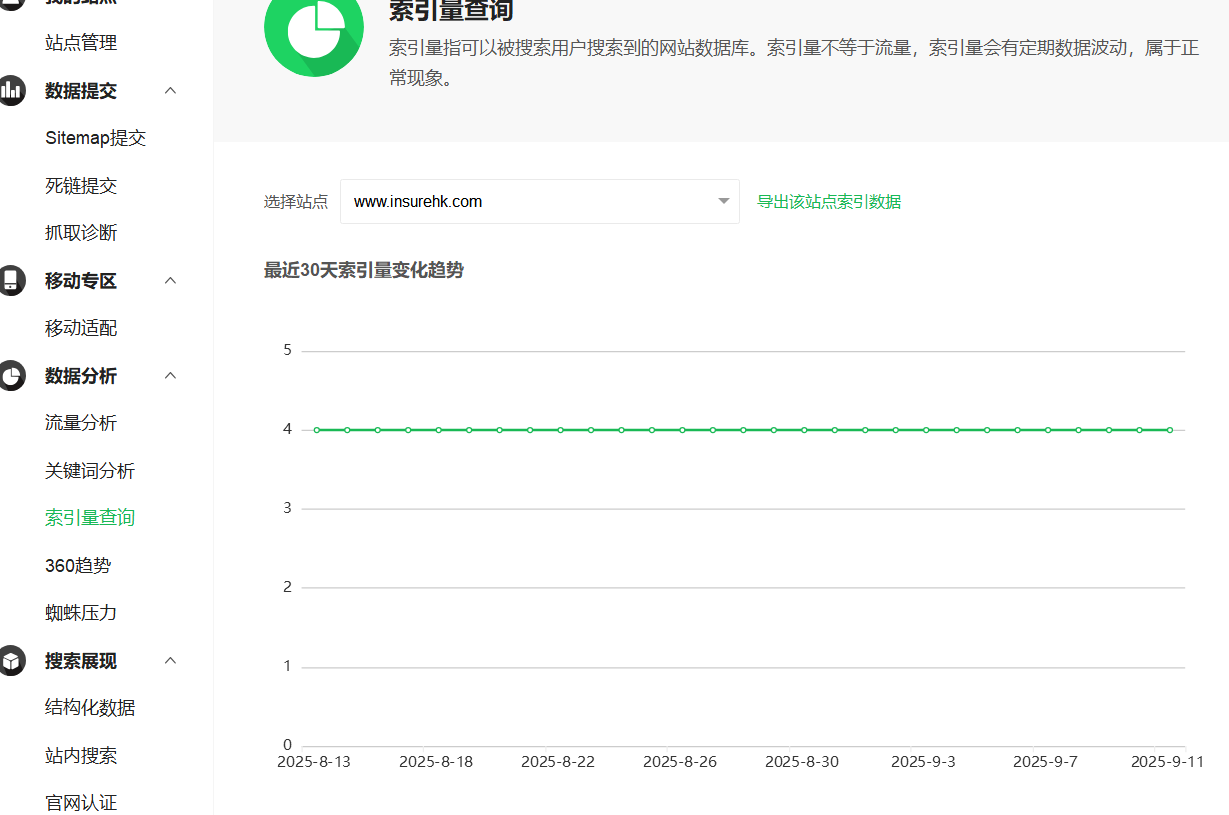Open the site selector dropdown www.insurehk.com
Screen dimensions: 1229x815
tap(539, 201)
